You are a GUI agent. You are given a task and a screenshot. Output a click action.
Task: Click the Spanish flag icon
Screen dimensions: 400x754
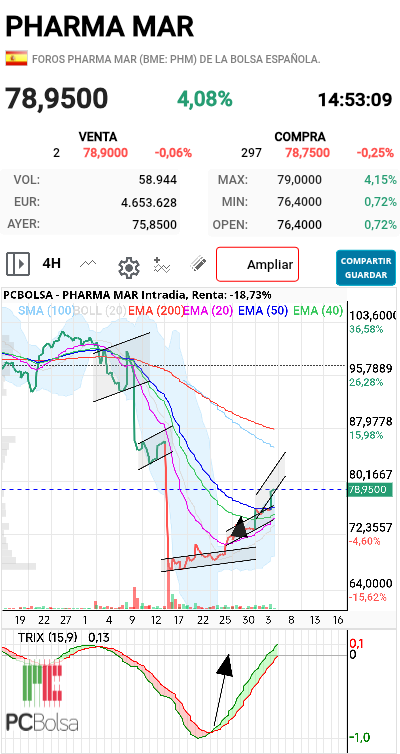click(x=16, y=59)
